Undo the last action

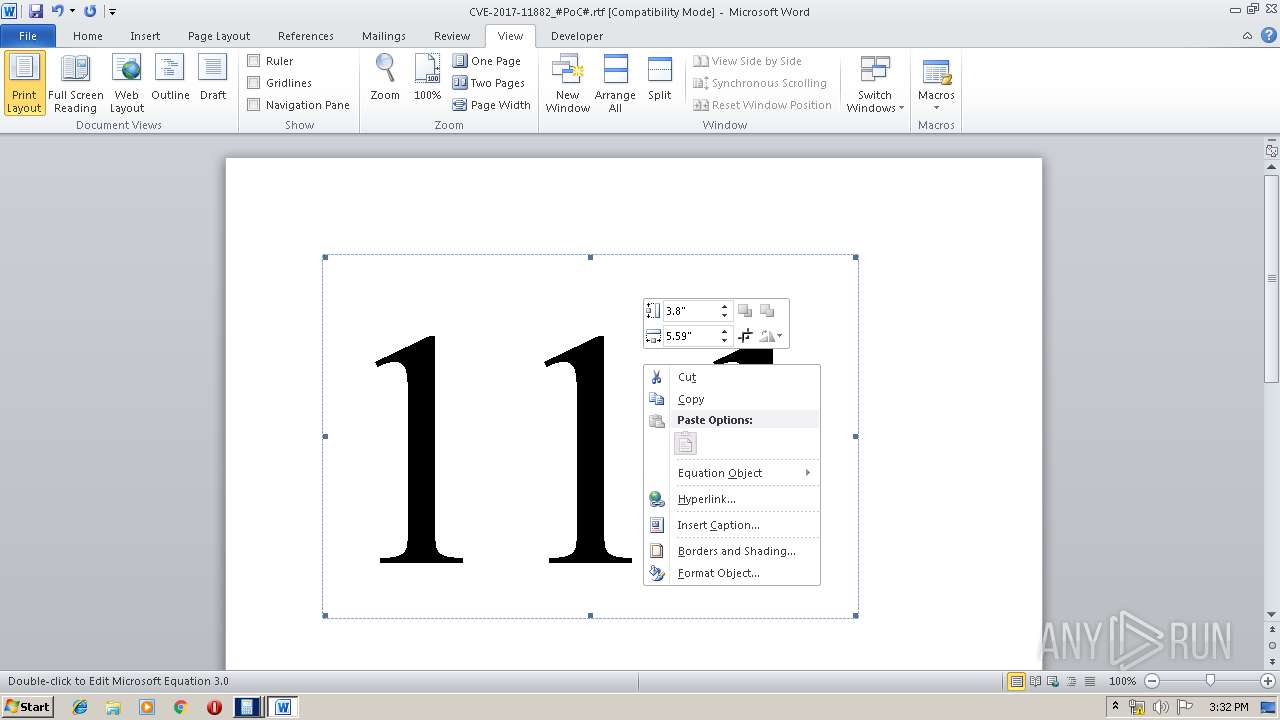coord(57,11)
